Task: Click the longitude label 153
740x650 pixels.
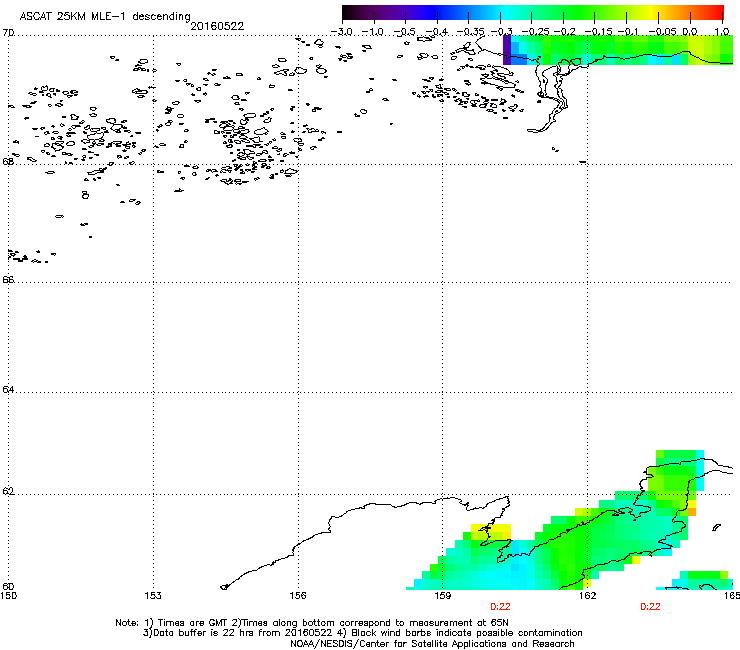Action: click(x=153, y=596)
